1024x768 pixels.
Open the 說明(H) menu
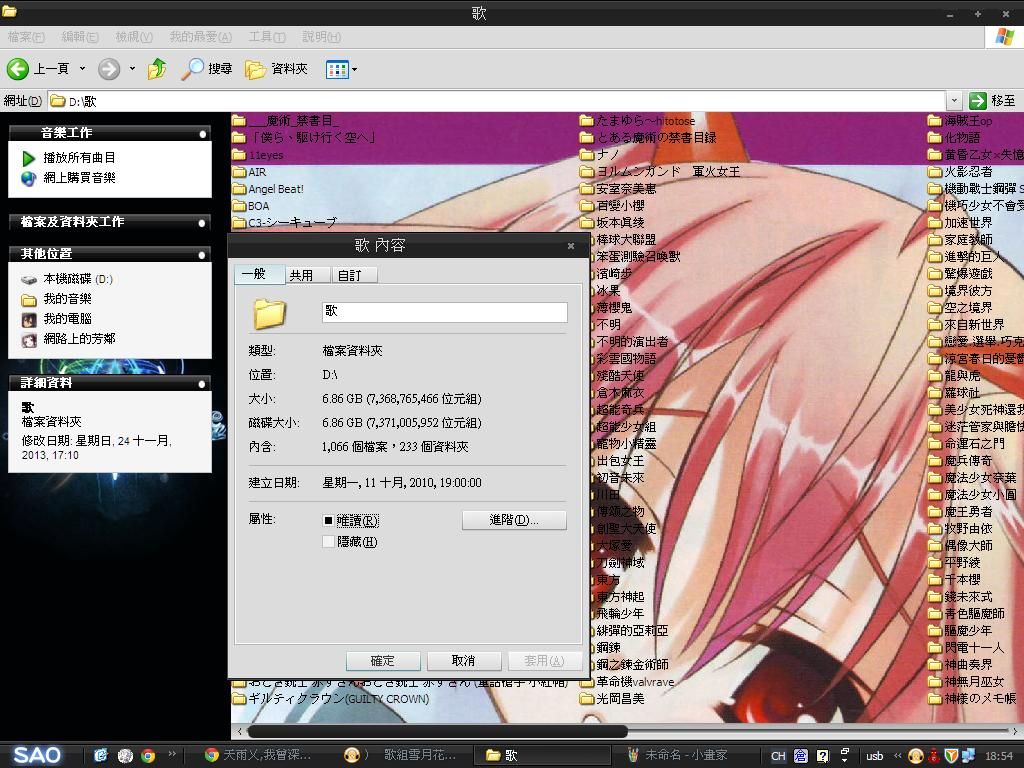(321, 37)
